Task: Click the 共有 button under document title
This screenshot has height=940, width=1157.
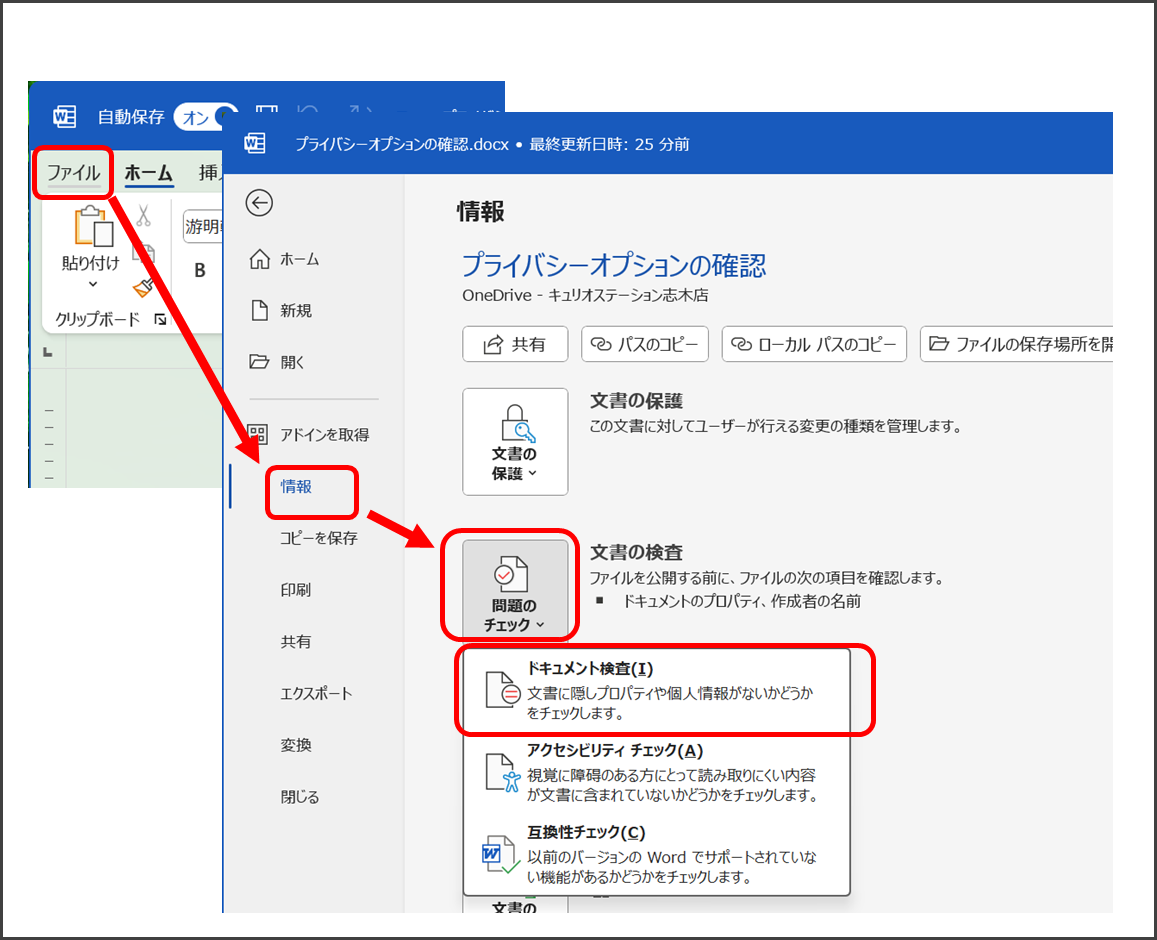Action: point(515,344)
